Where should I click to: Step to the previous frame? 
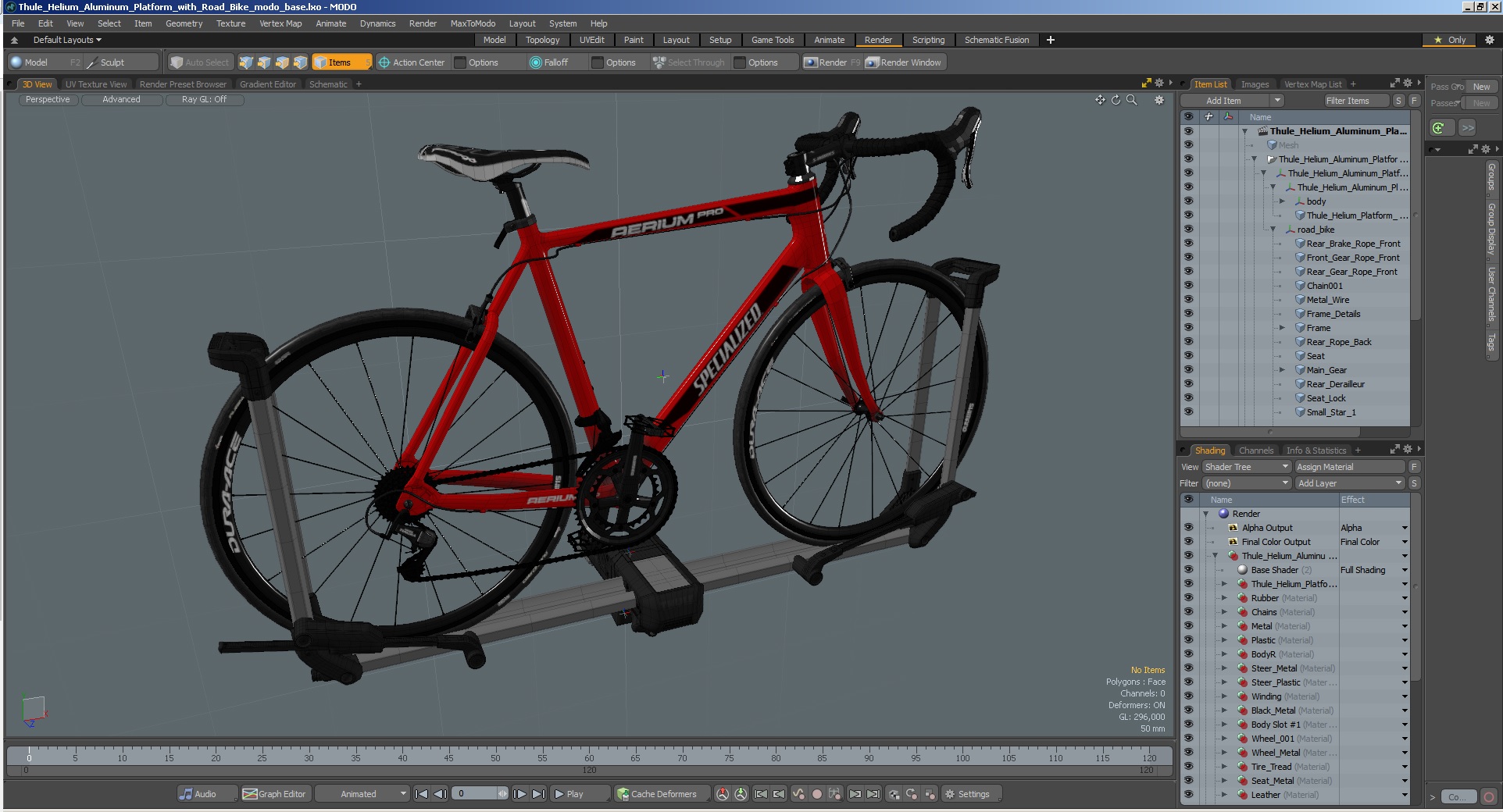coord(440,794)
